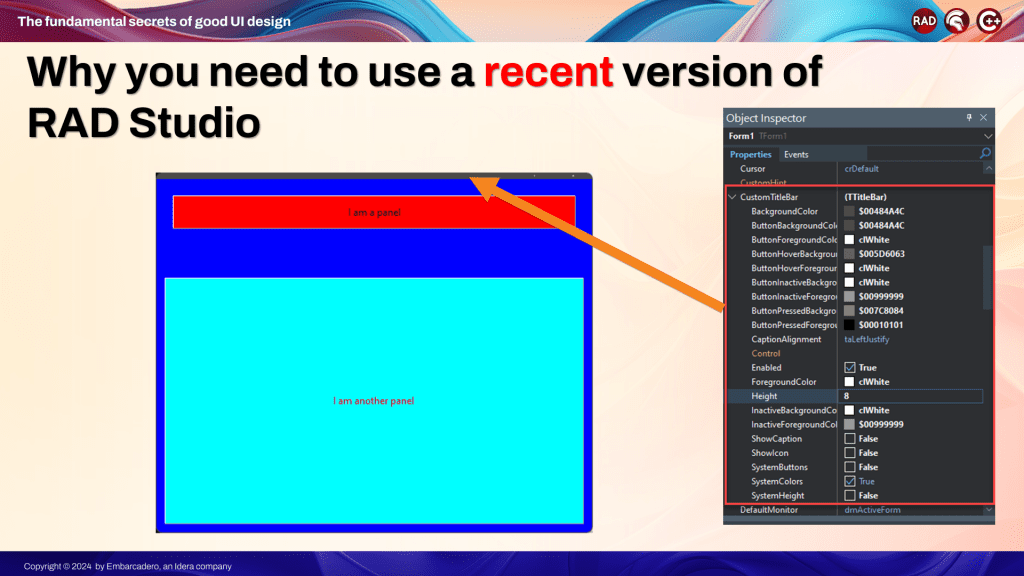Click the Height value field showing 8
1024x576 pixels.
(x=911, y=396)
